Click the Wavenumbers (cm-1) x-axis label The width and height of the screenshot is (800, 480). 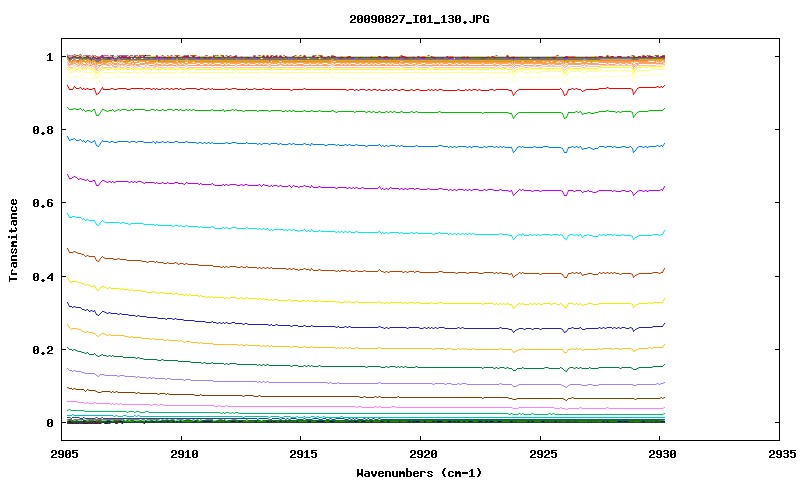click(419, 473)
